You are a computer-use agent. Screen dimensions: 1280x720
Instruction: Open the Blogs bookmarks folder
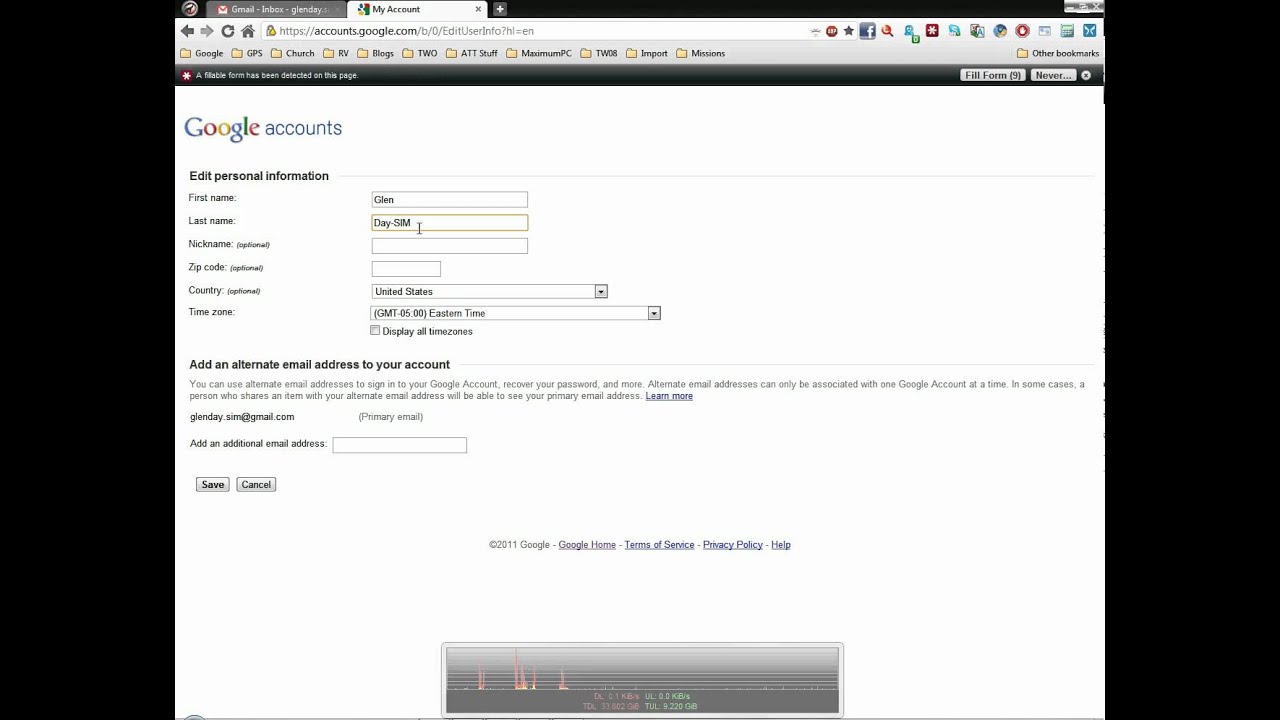(x=375, y=53)
